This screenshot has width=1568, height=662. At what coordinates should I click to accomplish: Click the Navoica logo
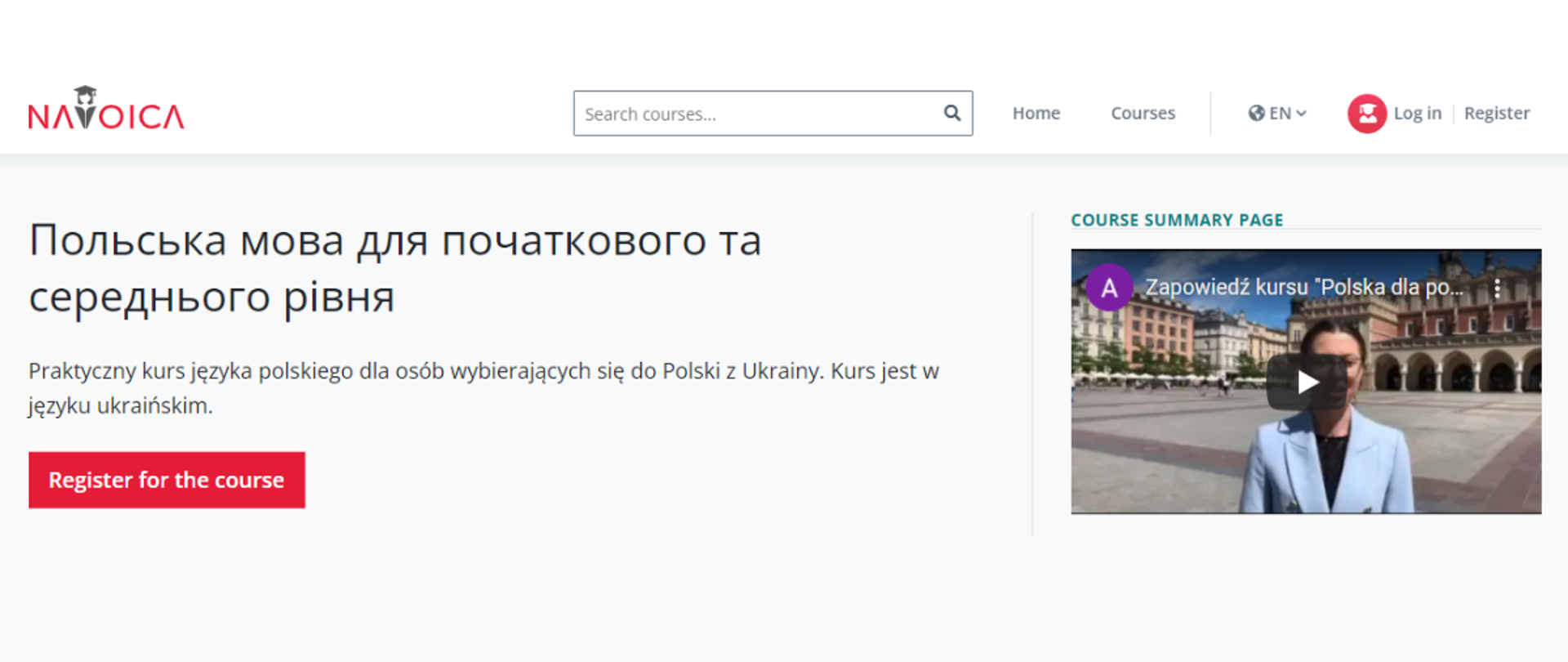tap(106, 110)
